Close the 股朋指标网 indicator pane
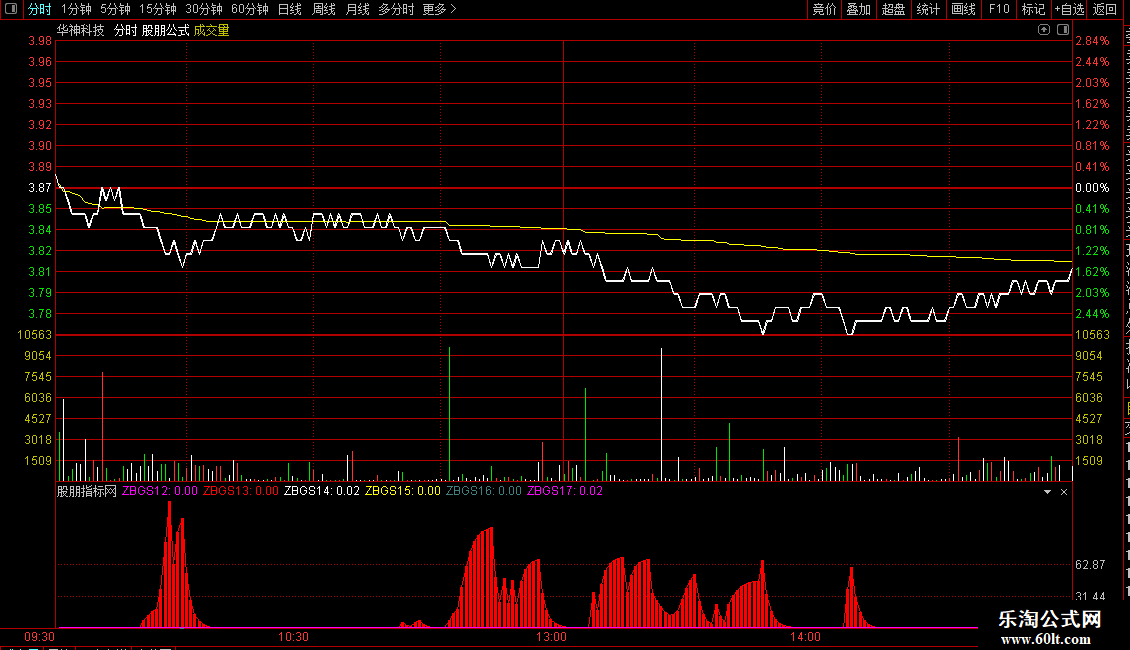 [x=1064, y=492]
